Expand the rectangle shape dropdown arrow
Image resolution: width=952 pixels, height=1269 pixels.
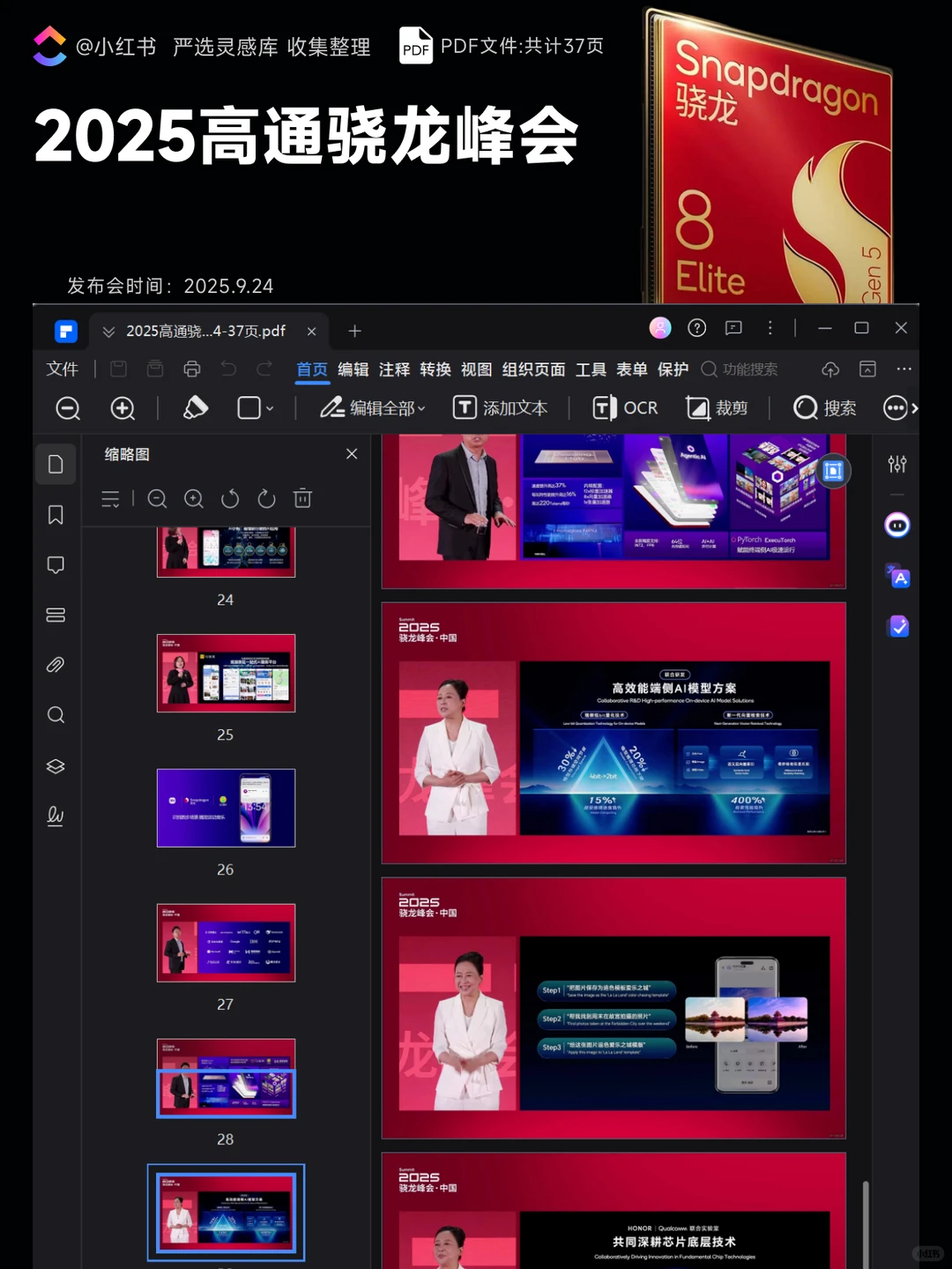[270, 408]
